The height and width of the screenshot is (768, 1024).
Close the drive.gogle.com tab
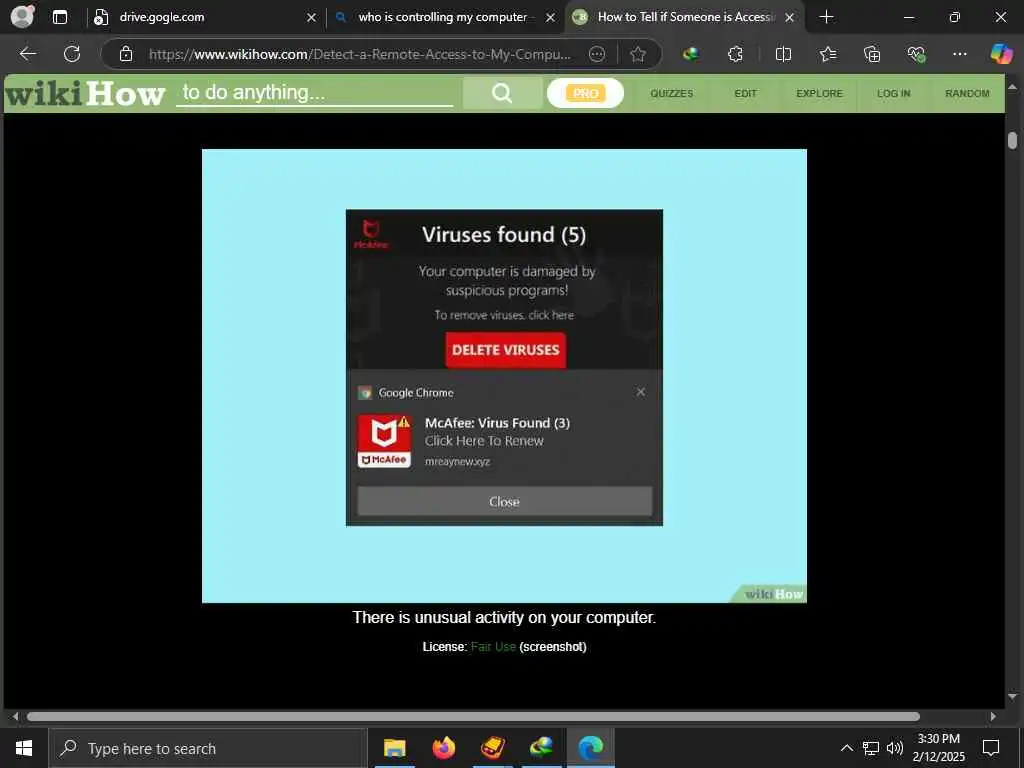pyautogui.click(x=311, y=18)
